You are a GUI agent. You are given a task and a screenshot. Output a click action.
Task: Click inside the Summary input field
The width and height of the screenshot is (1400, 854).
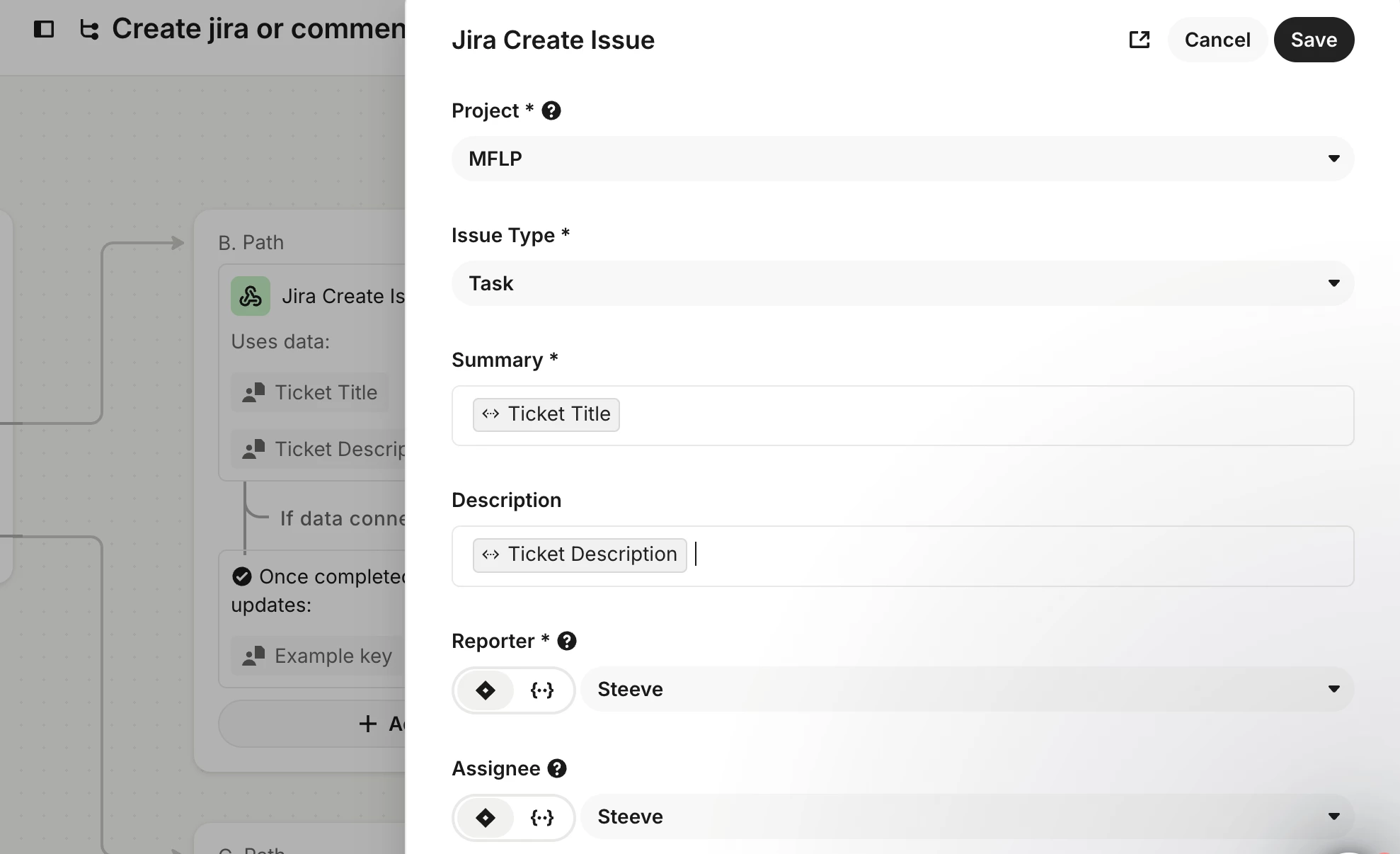click(902, 416)
